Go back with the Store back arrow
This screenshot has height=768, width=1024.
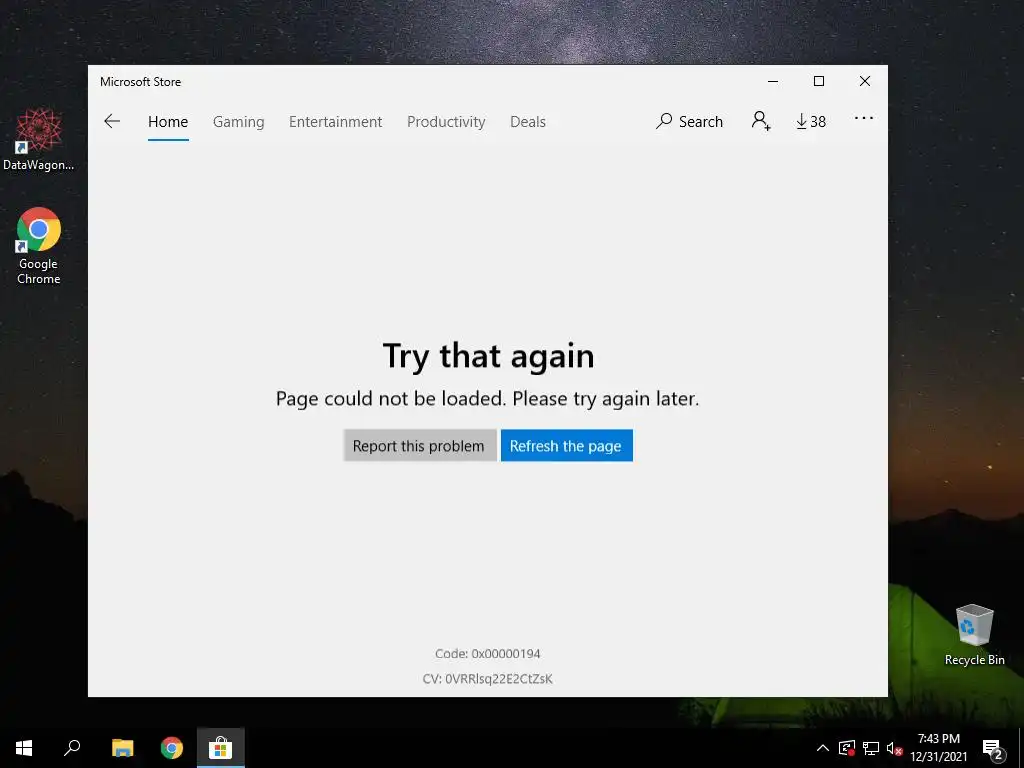click(112, 121)
